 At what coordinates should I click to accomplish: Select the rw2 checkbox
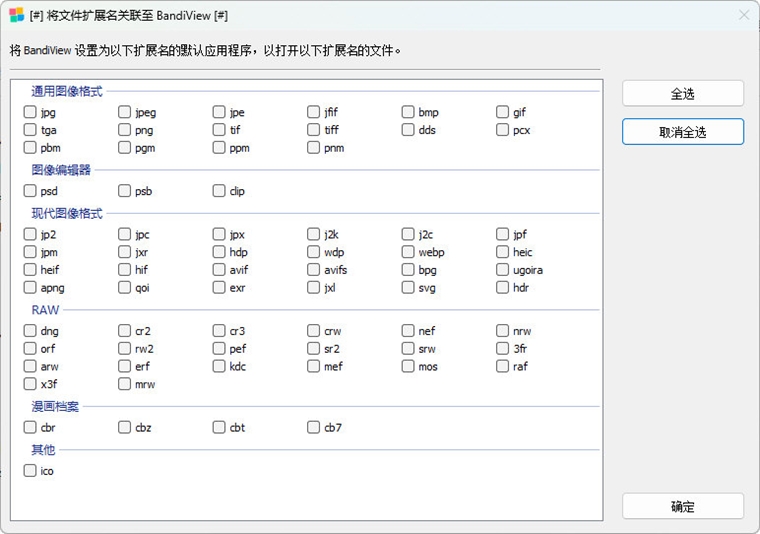point(125,348)
